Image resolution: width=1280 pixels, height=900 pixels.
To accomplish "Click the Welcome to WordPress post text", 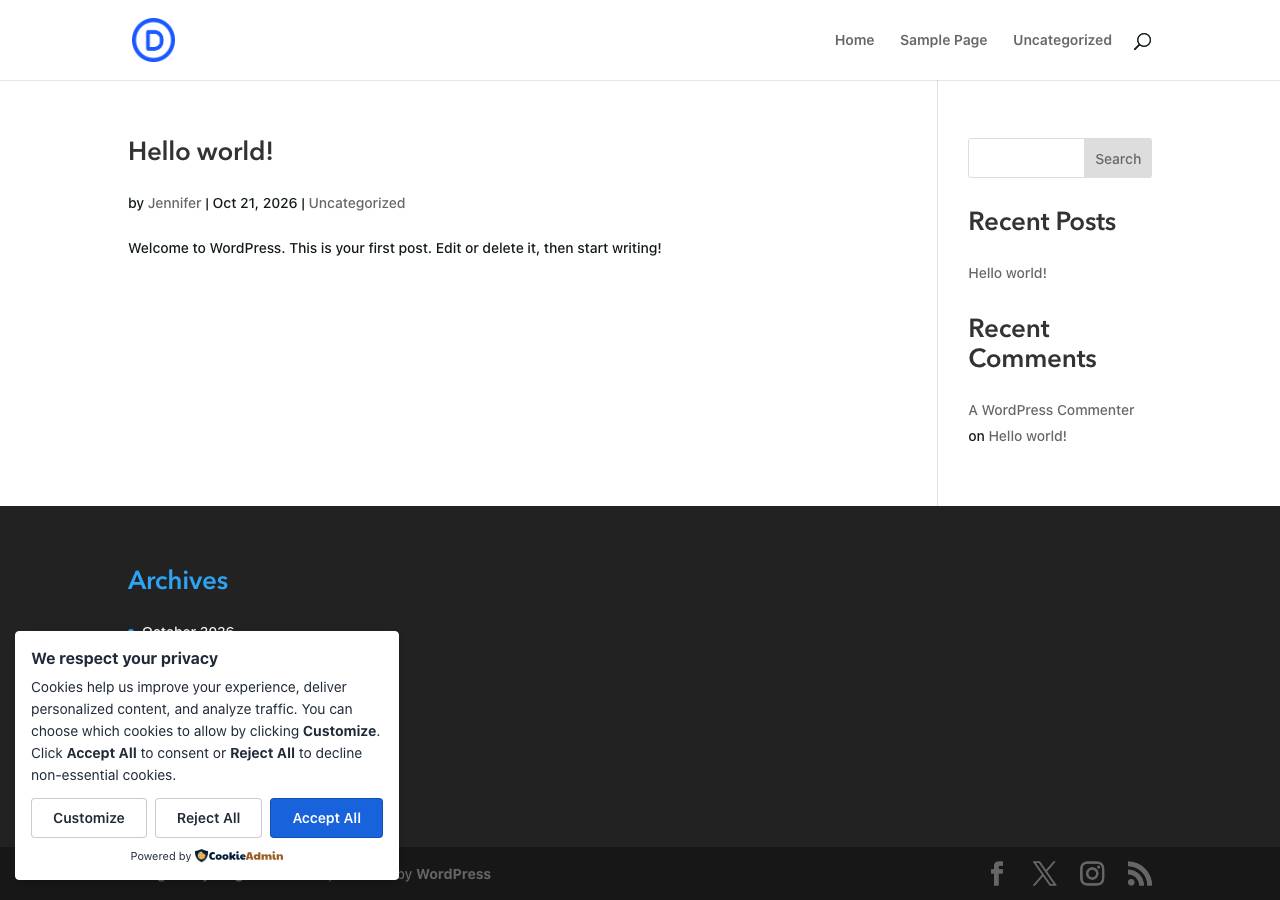I will [x=394, y=248].
